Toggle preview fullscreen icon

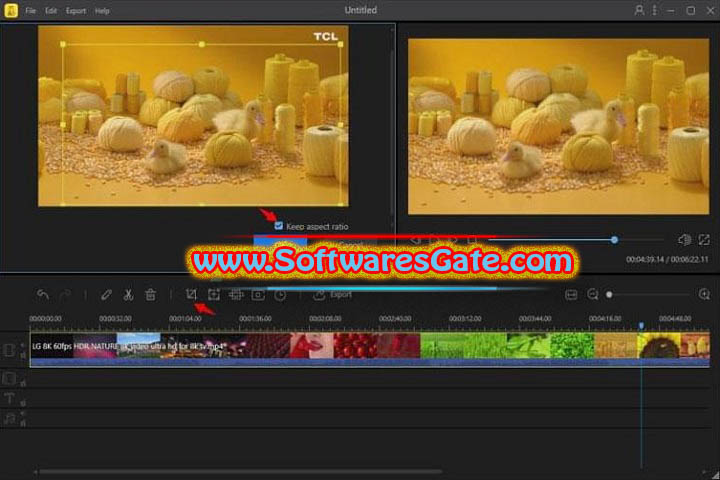click(704, 240)
